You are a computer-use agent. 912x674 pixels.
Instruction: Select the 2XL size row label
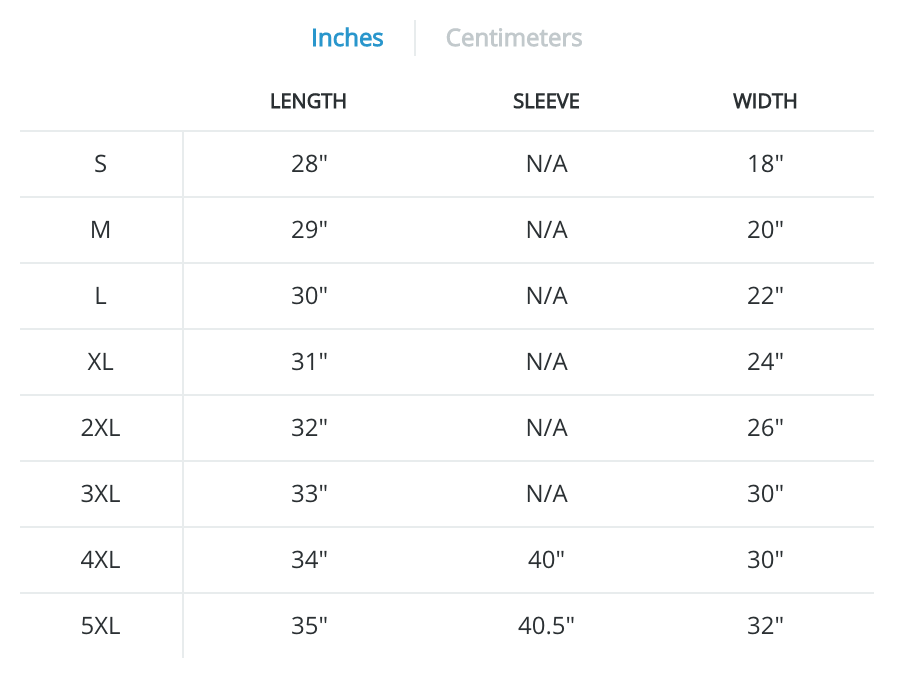pos(101,428)
